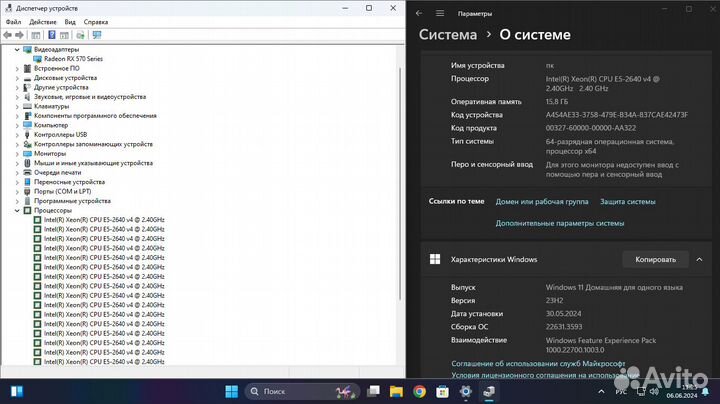The image size is (720, 404).
Task: Click the Windows logo in Характеристики Windows
Action: point(435,259)
